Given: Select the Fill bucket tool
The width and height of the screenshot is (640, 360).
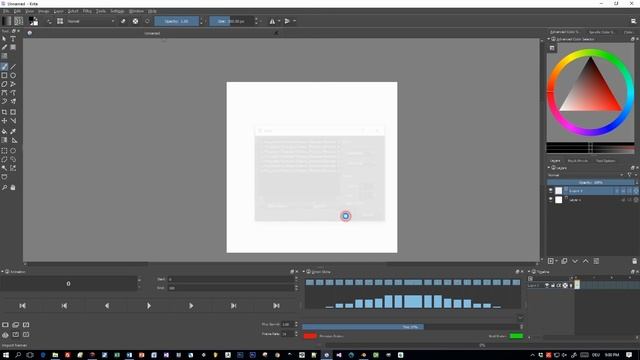Looking at the screenshot, I should click(4, 131).
